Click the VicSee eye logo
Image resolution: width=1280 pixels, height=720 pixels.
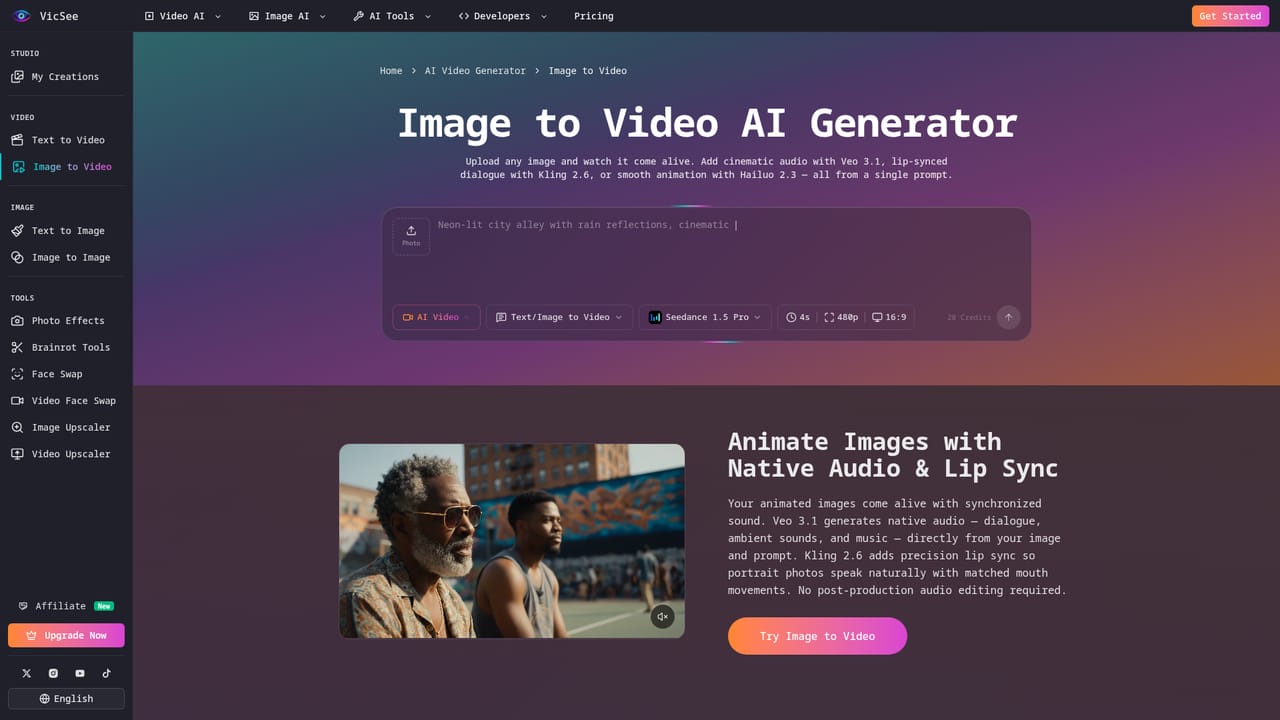pyautogui.click(x=22, y=16)
